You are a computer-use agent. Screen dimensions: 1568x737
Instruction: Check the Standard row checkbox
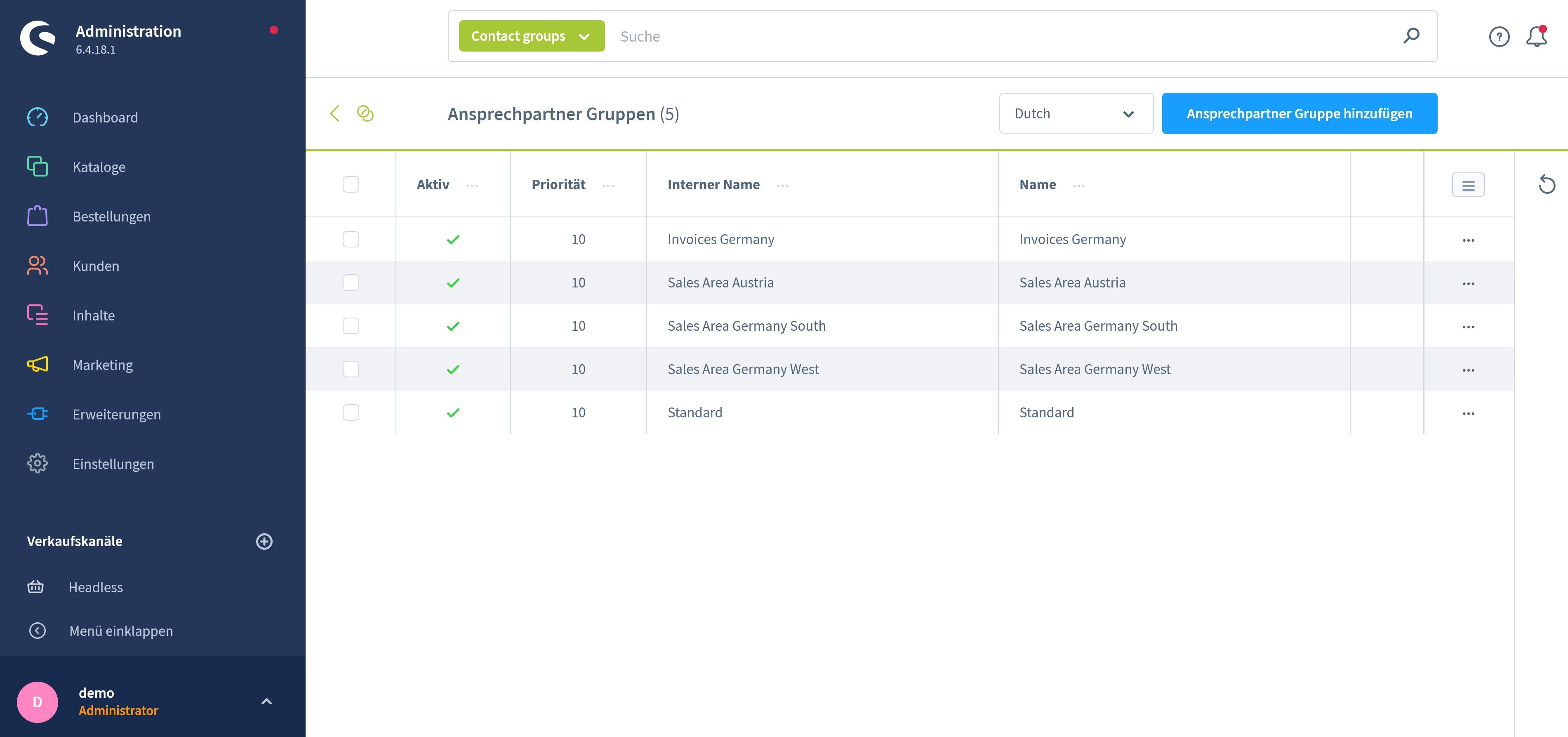pos(351,412)
